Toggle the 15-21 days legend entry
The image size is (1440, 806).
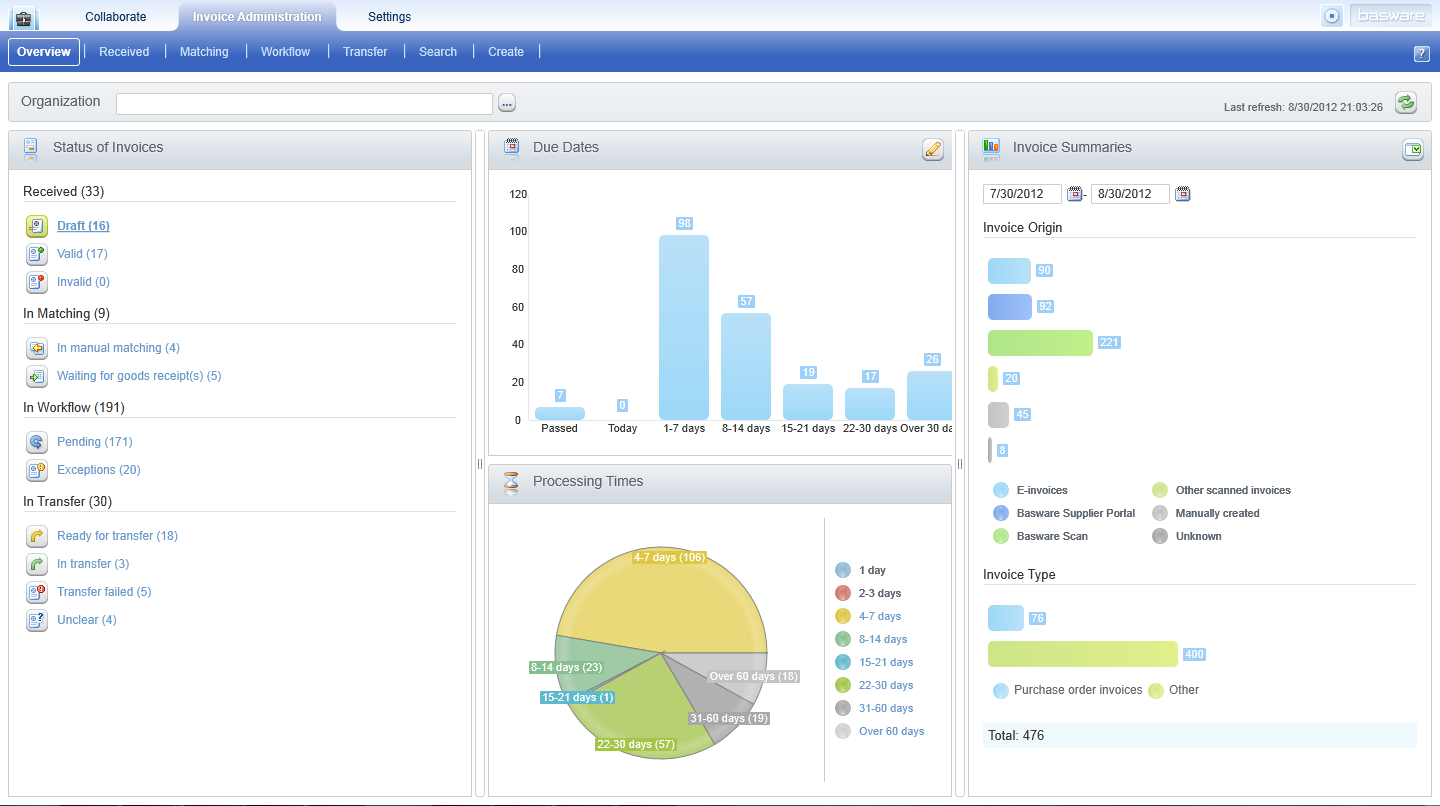pos(874,662)
